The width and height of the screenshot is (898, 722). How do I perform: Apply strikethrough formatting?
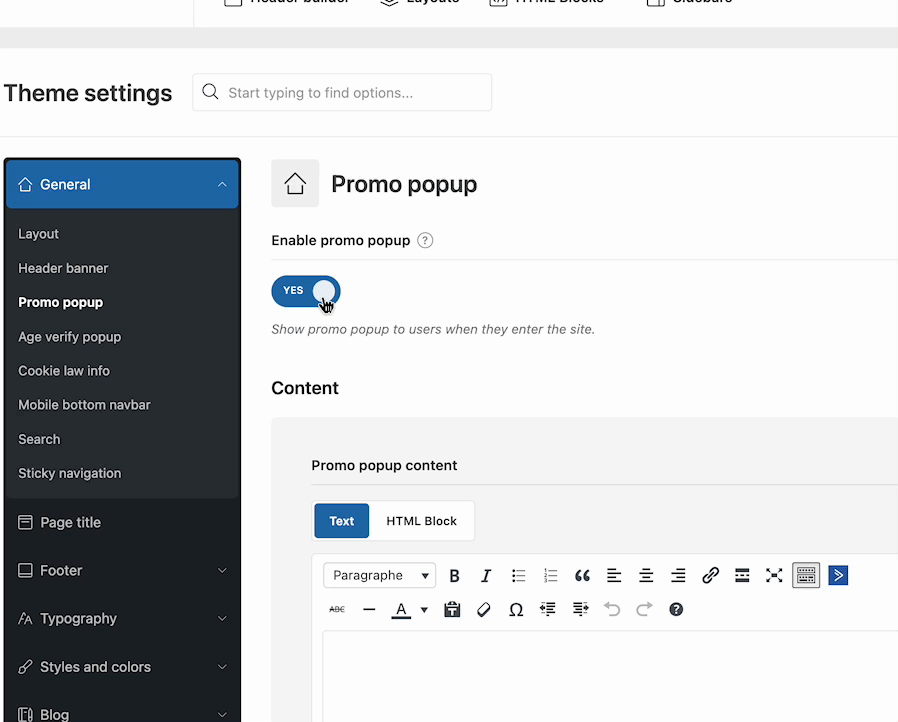point(337,609)
